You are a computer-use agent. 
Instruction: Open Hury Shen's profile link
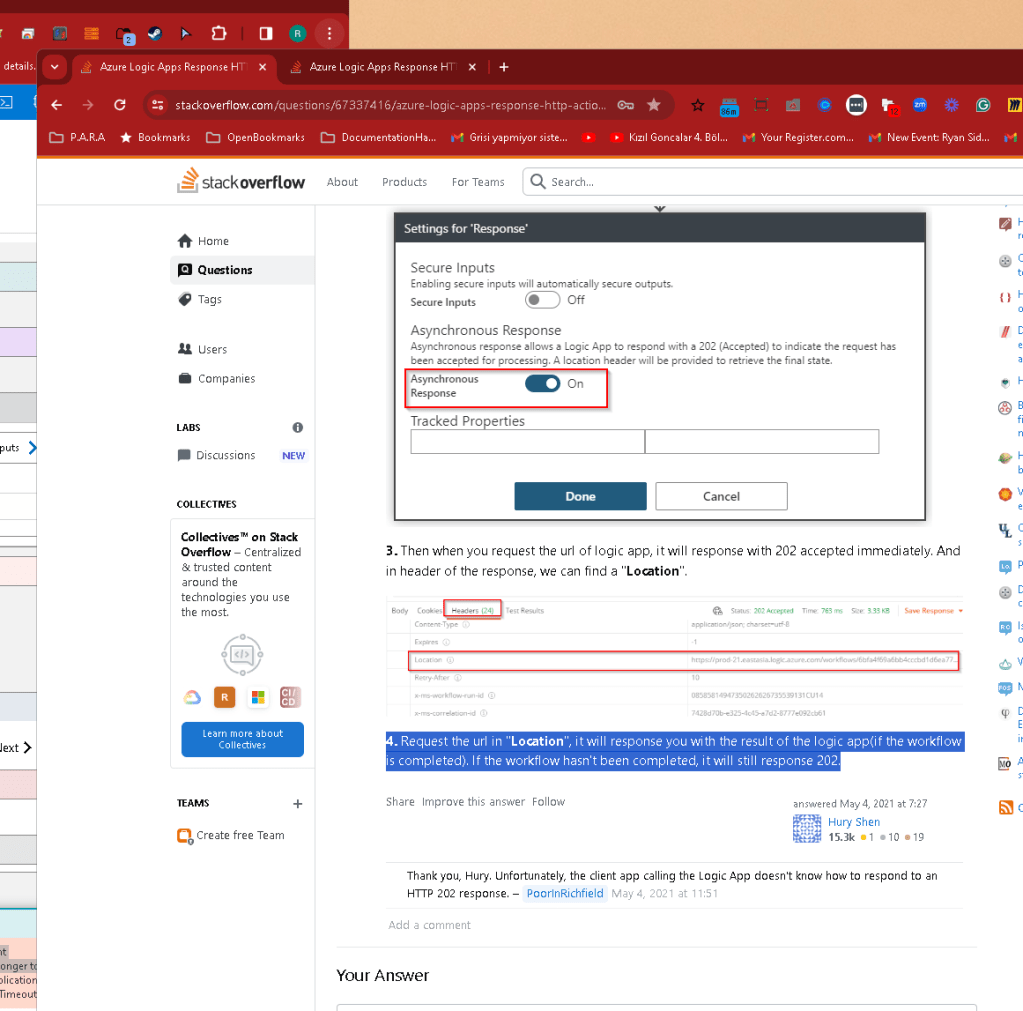click(x=853, y=822)
